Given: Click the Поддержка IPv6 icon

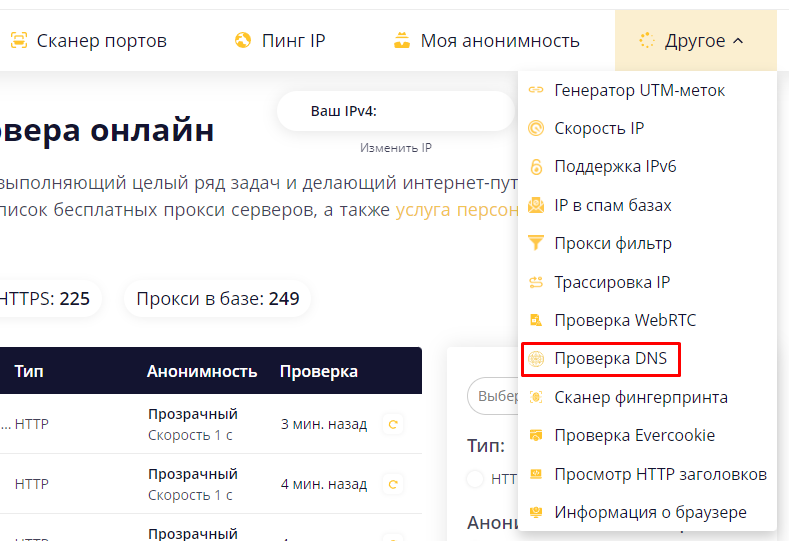Looking at the screenshot, I should (536, 167).
